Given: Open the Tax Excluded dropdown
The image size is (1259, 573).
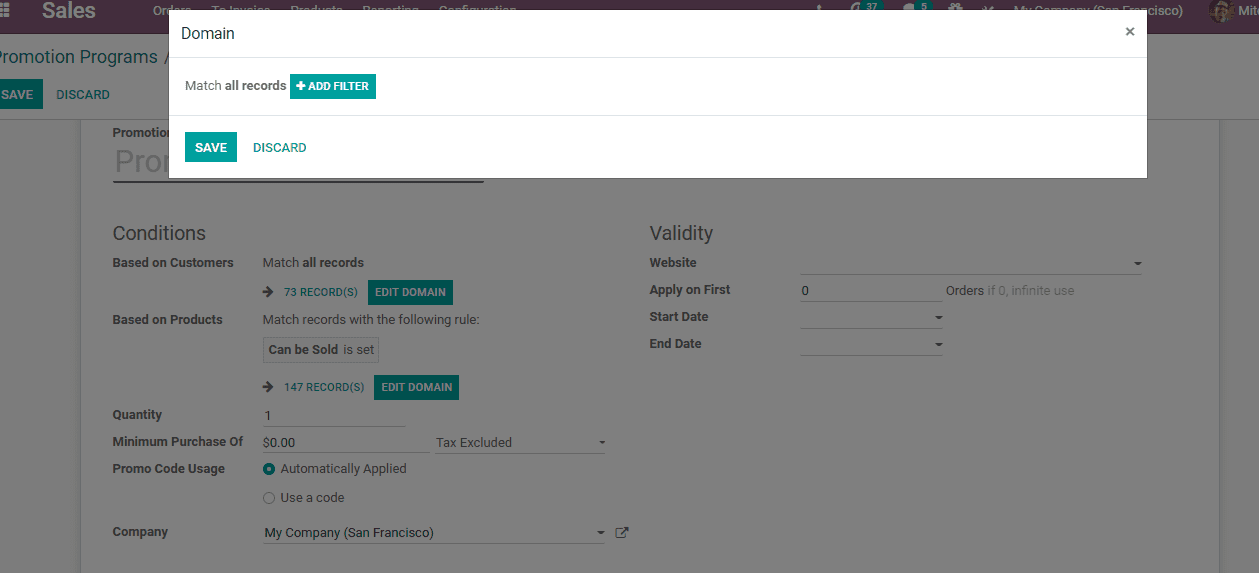Looking at the screenshot, I should pyautogui.click(x=520, y=442).
